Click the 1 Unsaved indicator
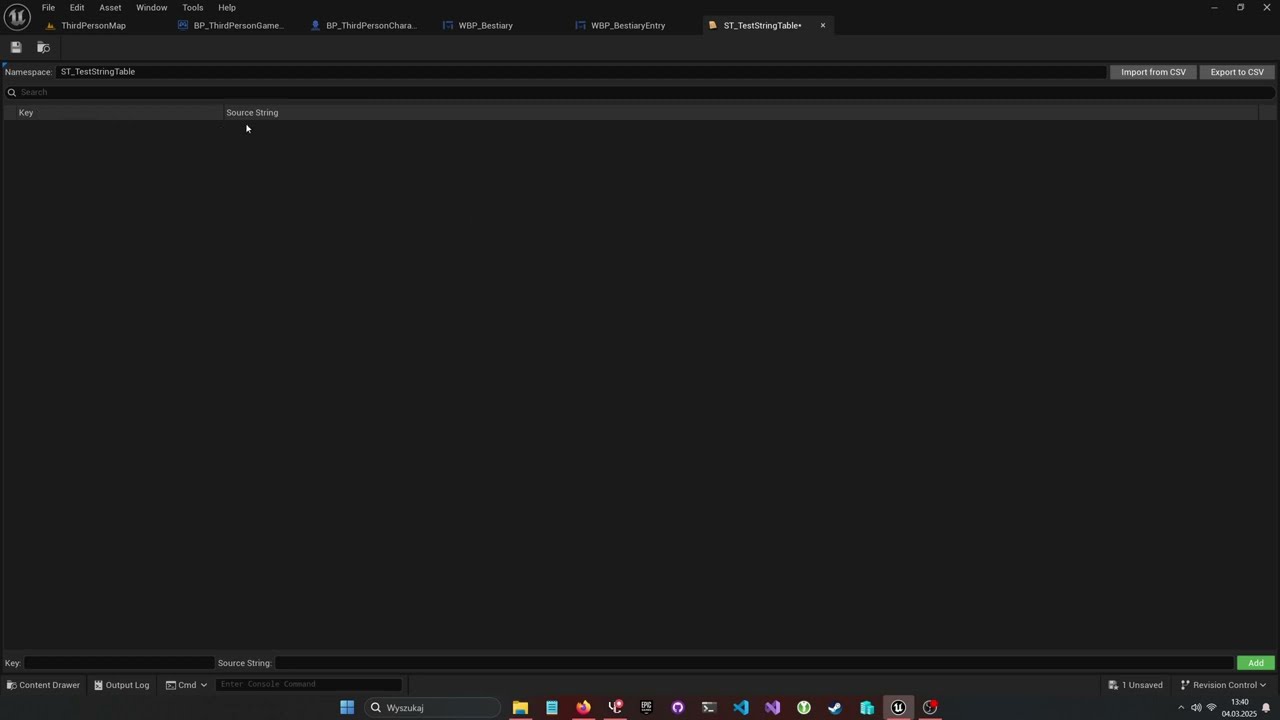Viewport: 1280px width, 720px height. (1136, 685)
